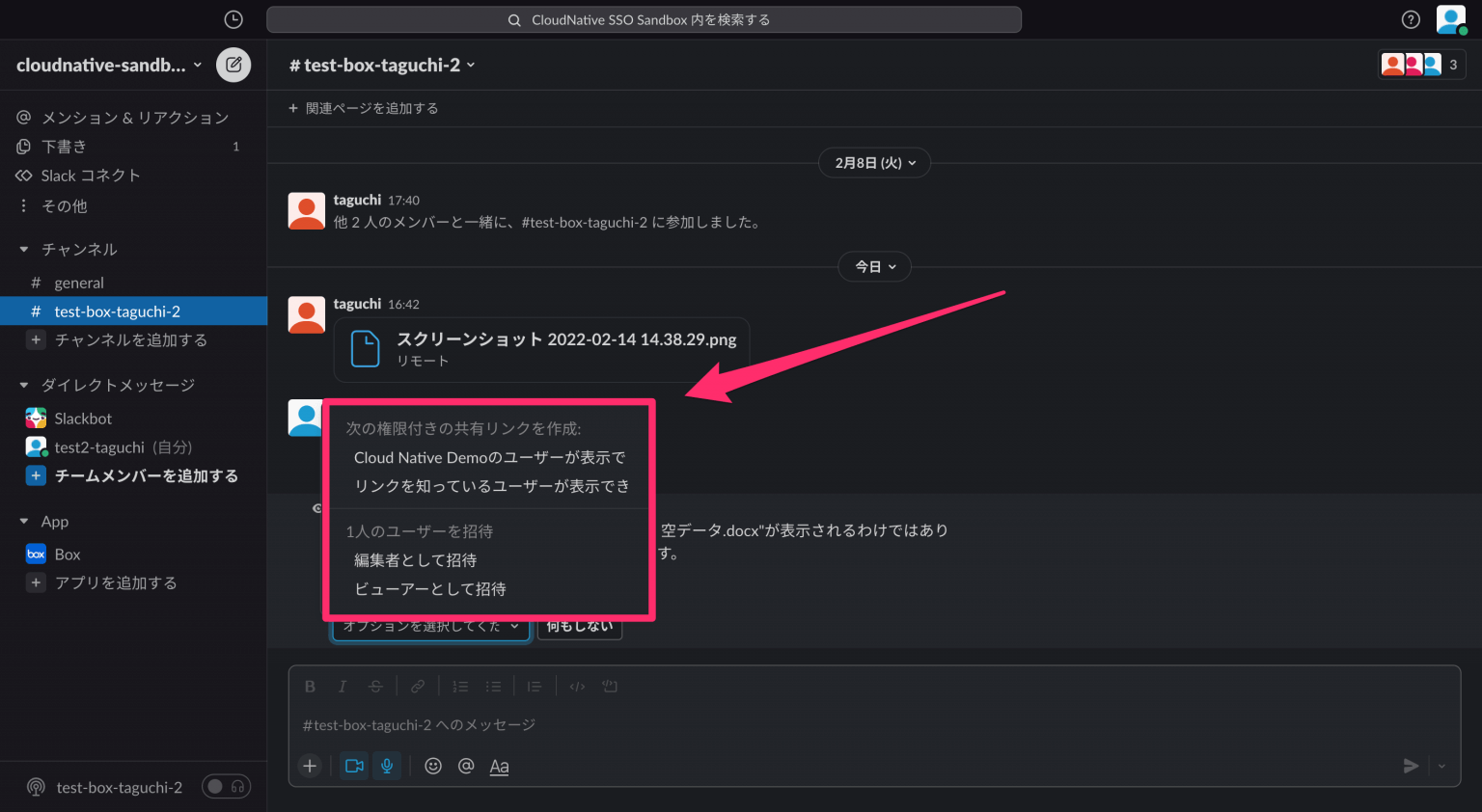Open the emoji picker in the composer
Viewport: 1482px width, 812px height.
(x=433, y=765)
